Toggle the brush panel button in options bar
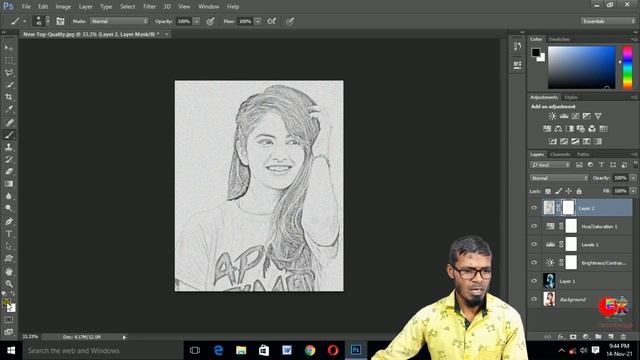The width and height of the screenshot is (640, 360). tap(60, 21)
